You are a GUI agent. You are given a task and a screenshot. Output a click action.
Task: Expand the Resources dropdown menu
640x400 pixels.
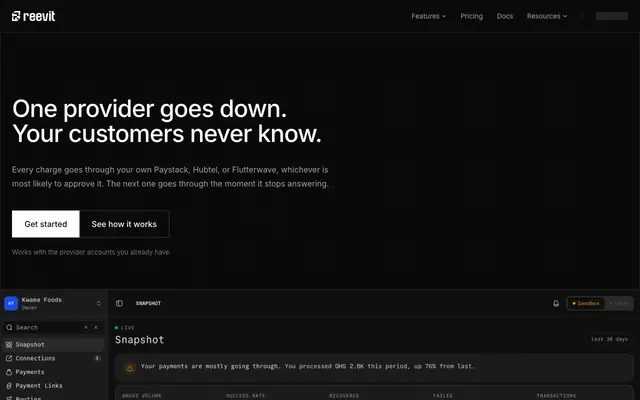coord(547,16)
